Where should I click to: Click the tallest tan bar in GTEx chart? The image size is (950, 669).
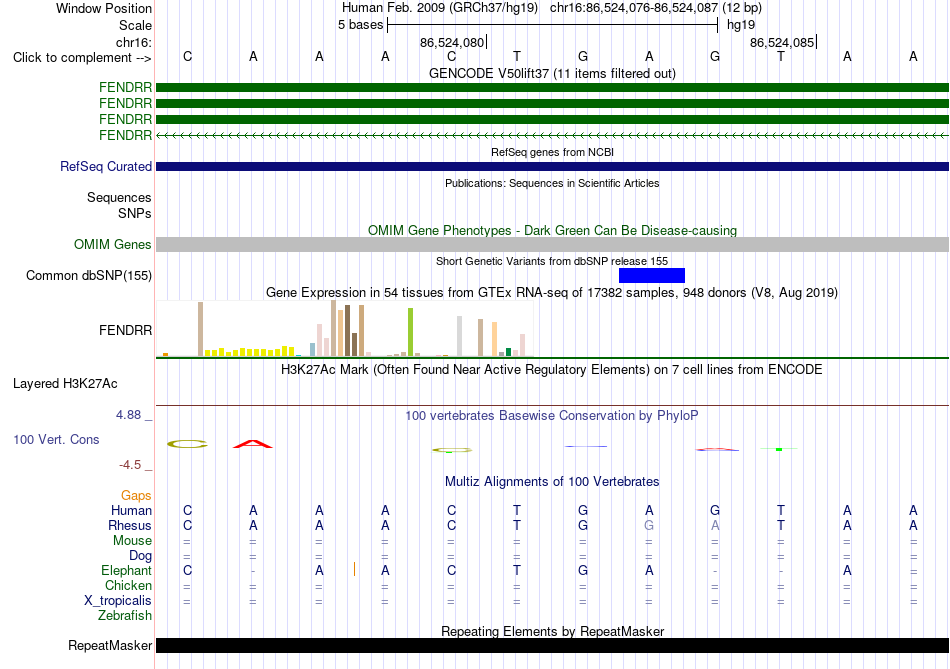[333, 328]
